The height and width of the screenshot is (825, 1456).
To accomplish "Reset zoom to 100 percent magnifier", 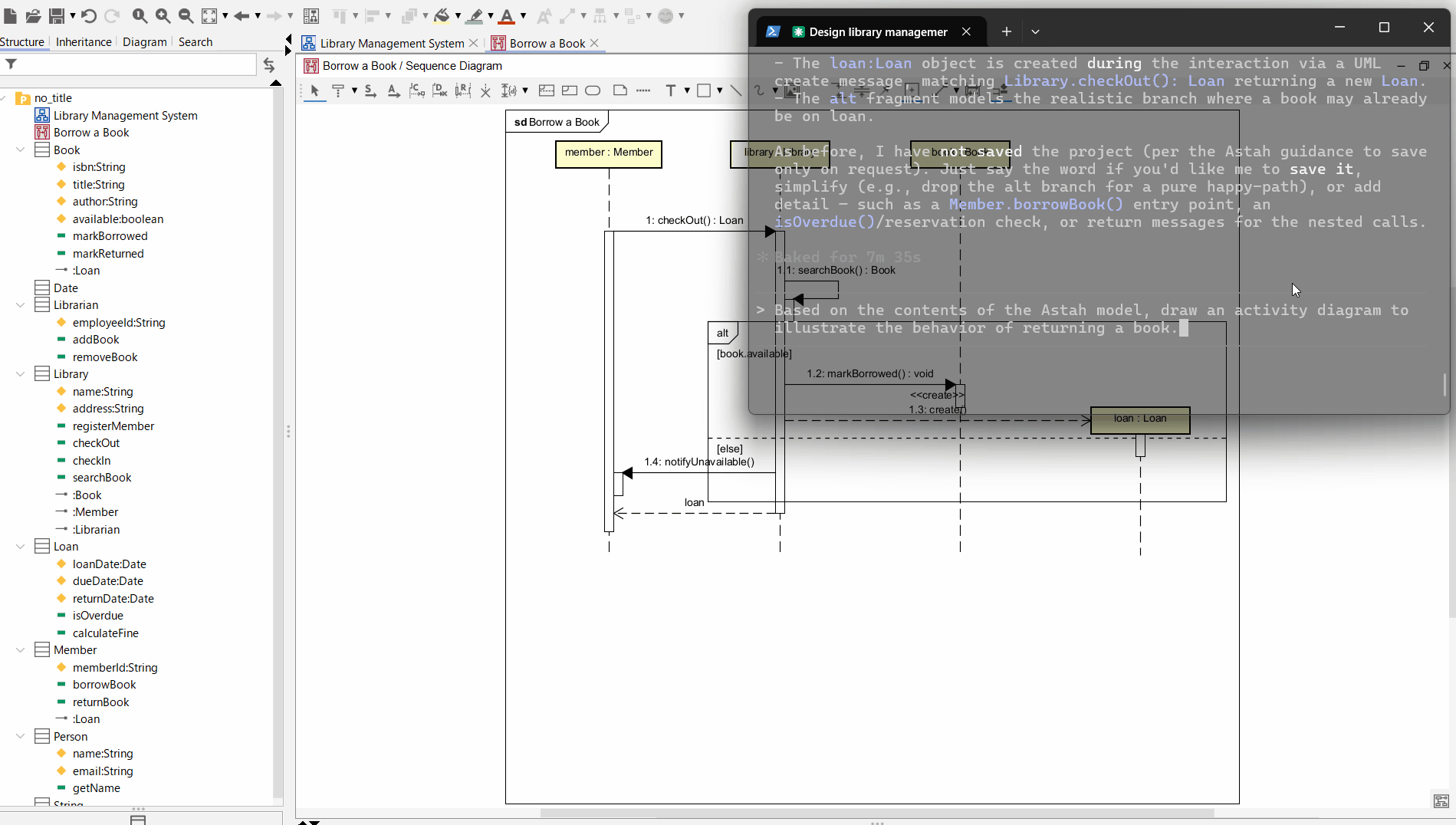I will [140, 15].
